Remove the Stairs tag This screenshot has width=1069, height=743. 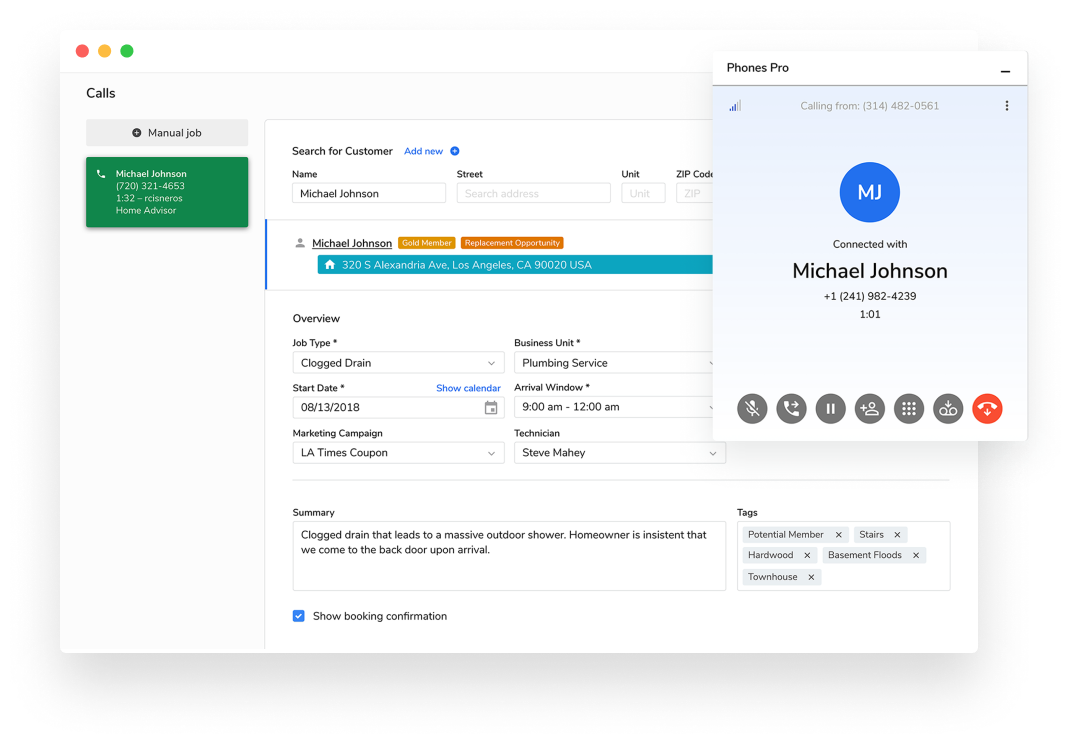pyautogui.click(x=897, y=535)
